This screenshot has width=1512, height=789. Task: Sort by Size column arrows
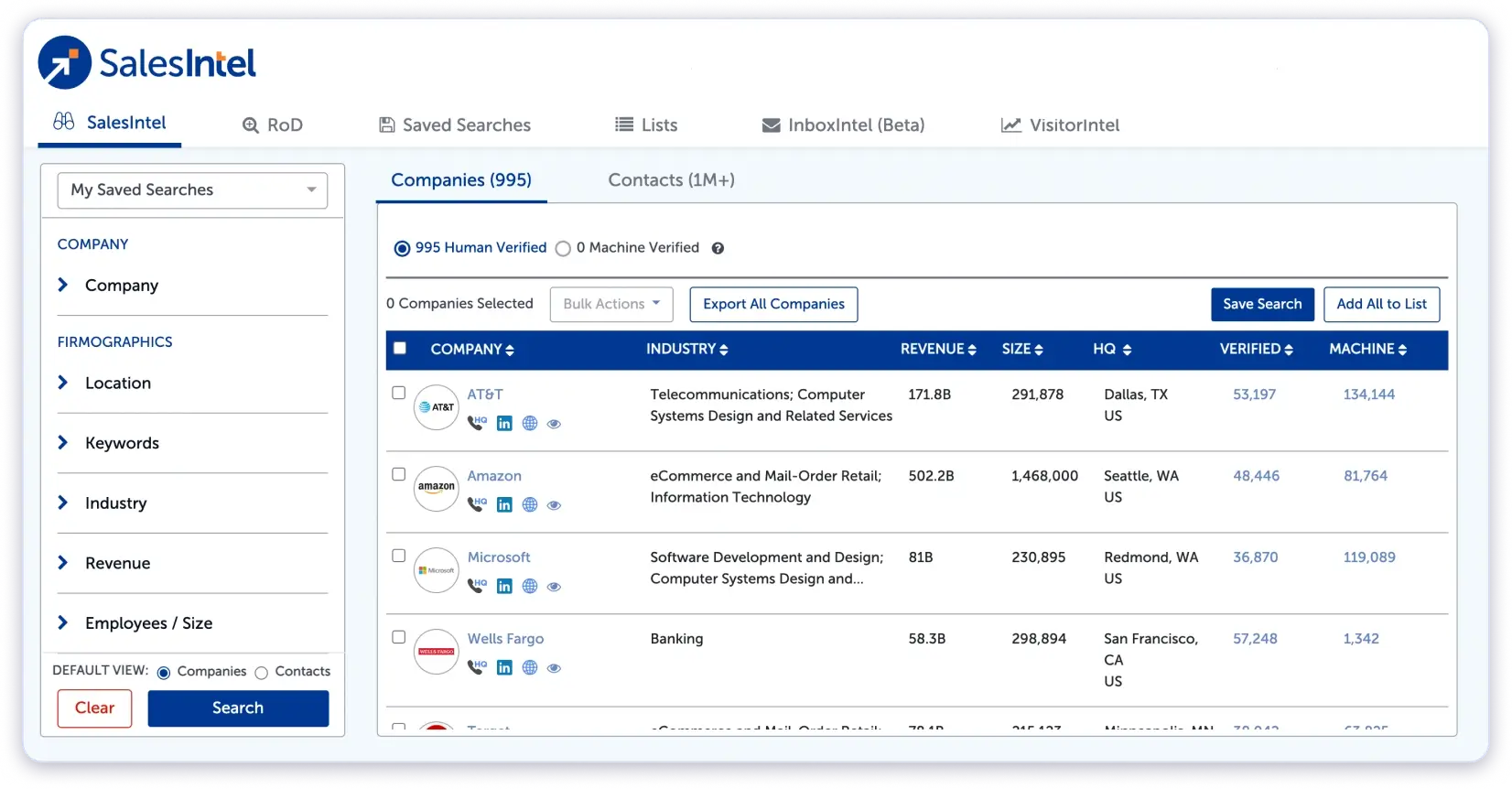(1039, 350)
